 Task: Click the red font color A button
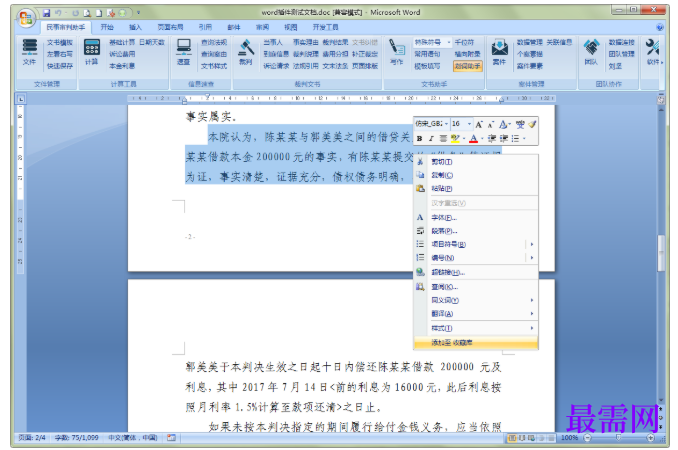point(474,138)
